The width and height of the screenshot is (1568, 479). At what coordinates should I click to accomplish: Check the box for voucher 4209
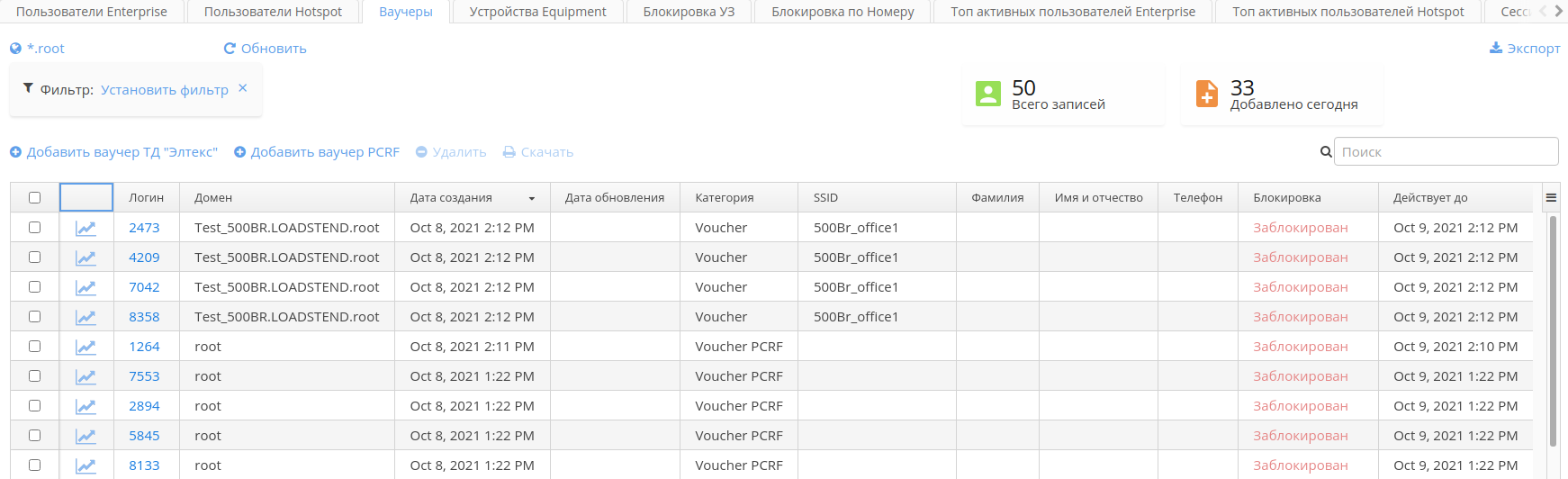pos(34,258)
